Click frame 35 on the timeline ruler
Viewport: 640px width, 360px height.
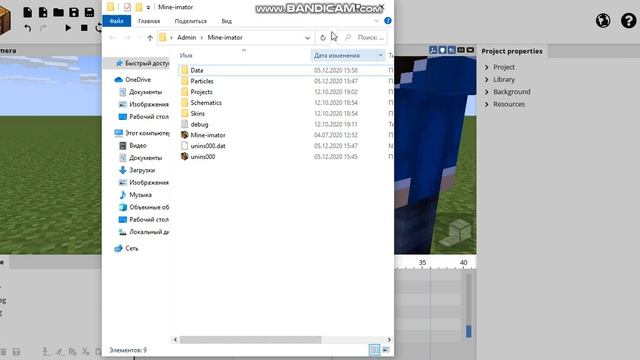pyautogui.click(x=422, y=262)
